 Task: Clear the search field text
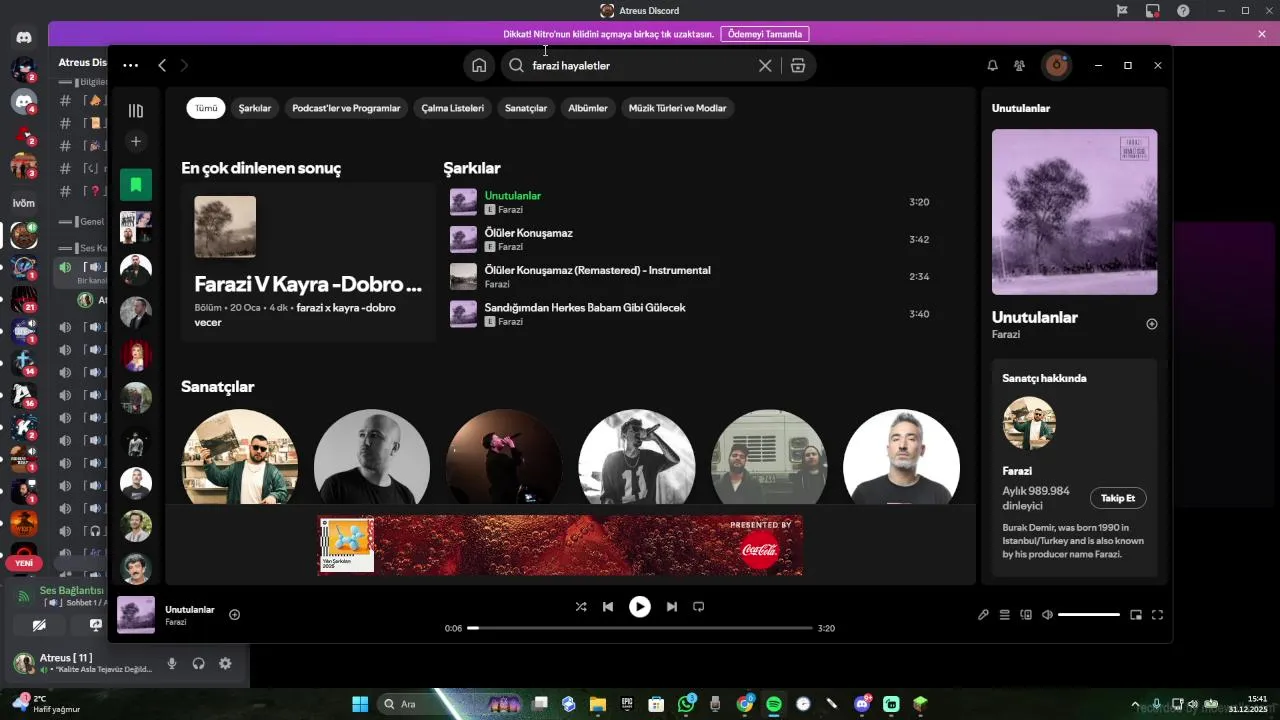pyautogui.click(x=765, y=65)
